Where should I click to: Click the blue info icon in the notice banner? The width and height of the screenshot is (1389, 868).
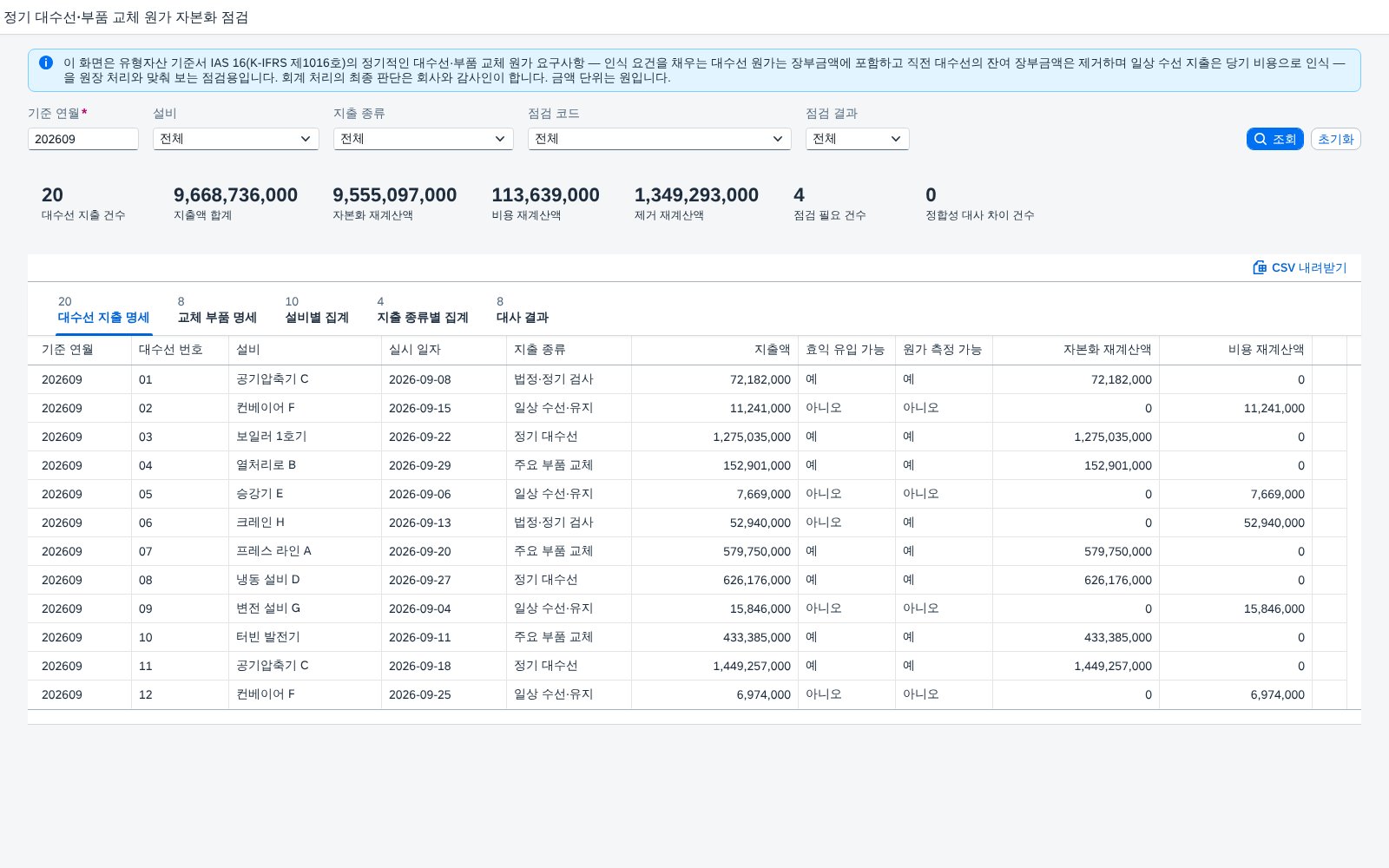[46, 62]
